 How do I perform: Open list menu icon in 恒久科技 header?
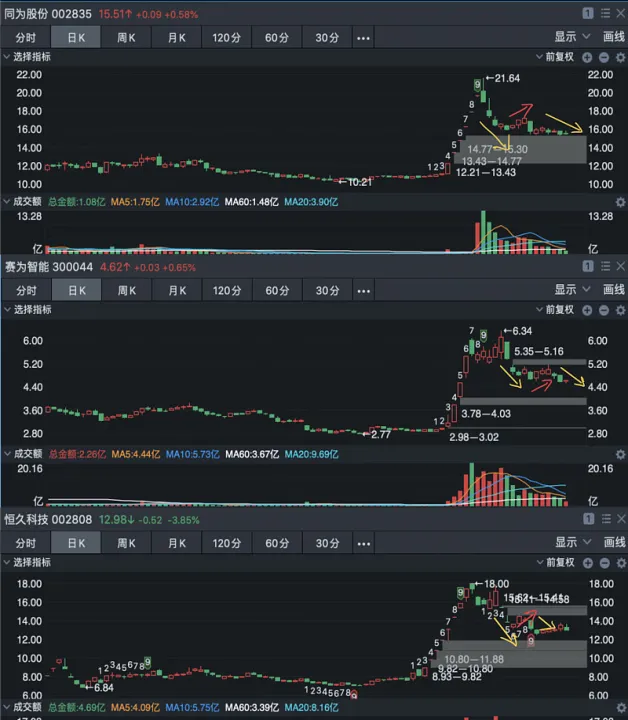[606, 519]
